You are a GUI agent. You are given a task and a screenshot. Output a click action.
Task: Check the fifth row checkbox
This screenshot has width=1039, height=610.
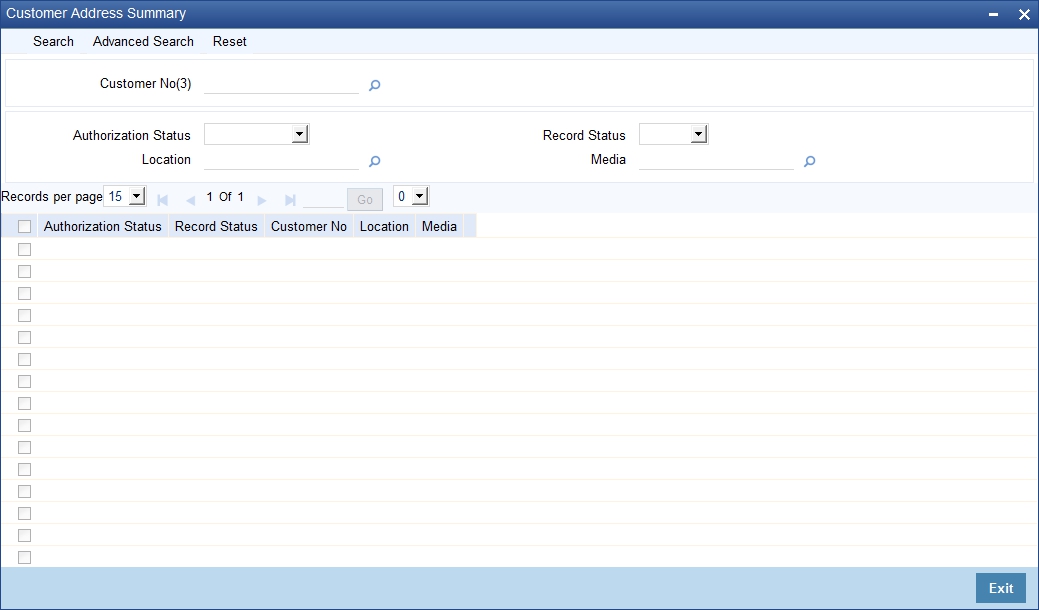tap(25, 337)
